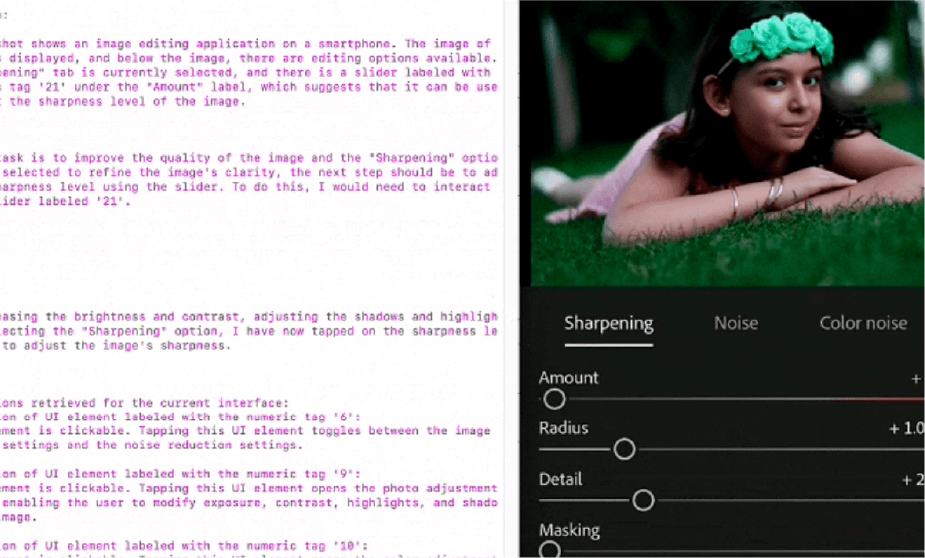Open the Color noise tab
925x558 pixels.
click(862, 323)
